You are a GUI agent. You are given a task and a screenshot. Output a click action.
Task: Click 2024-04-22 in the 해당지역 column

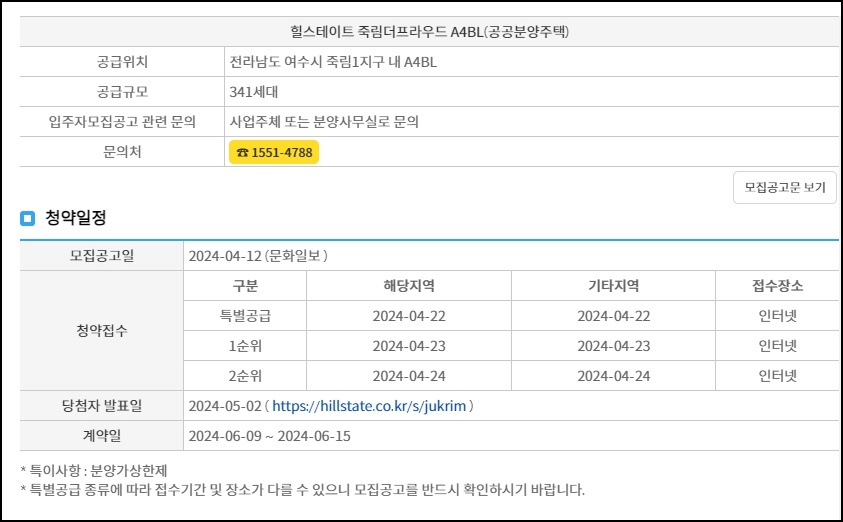point(409,316)
